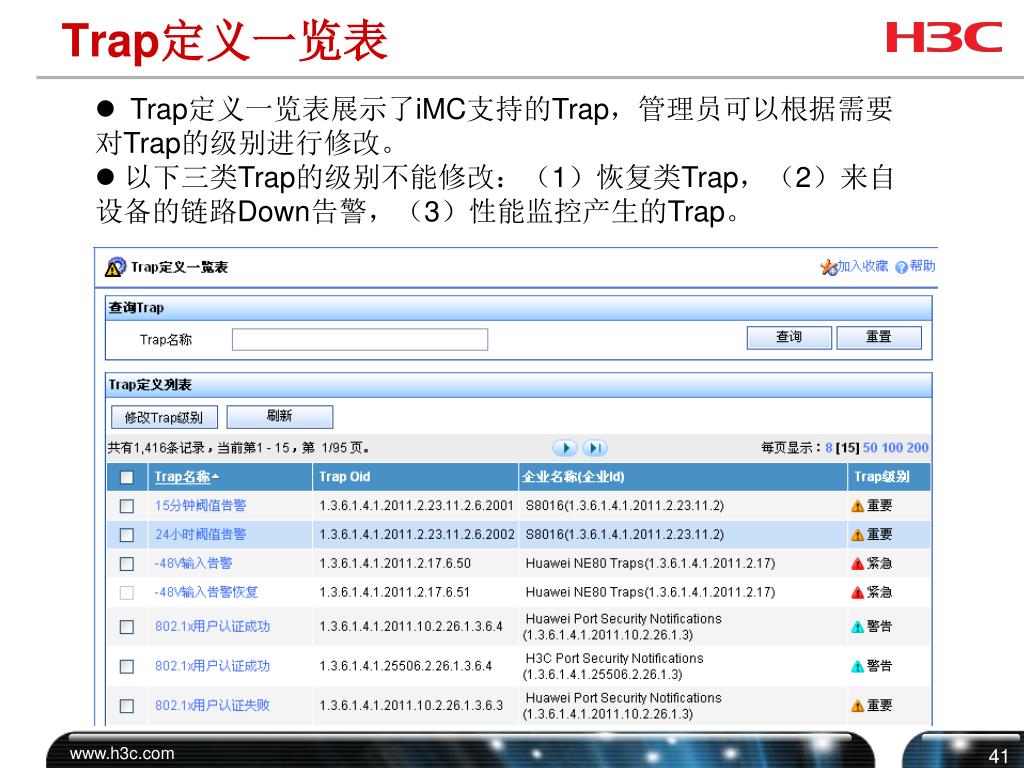This screenshot has width=1024, height=768.
Task: Click the record count text 共有1,416条记录
Action: tap(156, 448)
